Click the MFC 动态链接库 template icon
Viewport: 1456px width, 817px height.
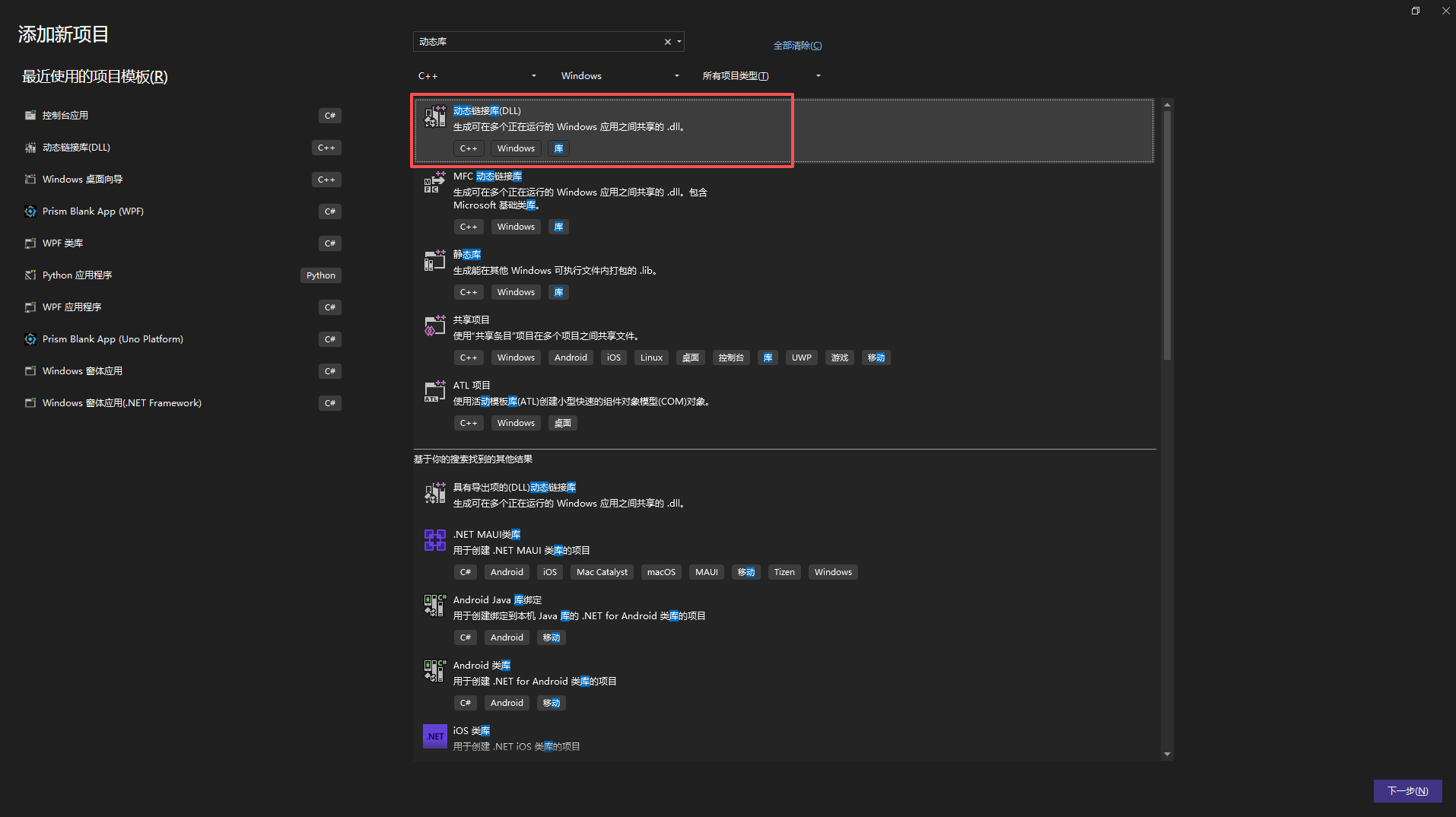(434, 183)
